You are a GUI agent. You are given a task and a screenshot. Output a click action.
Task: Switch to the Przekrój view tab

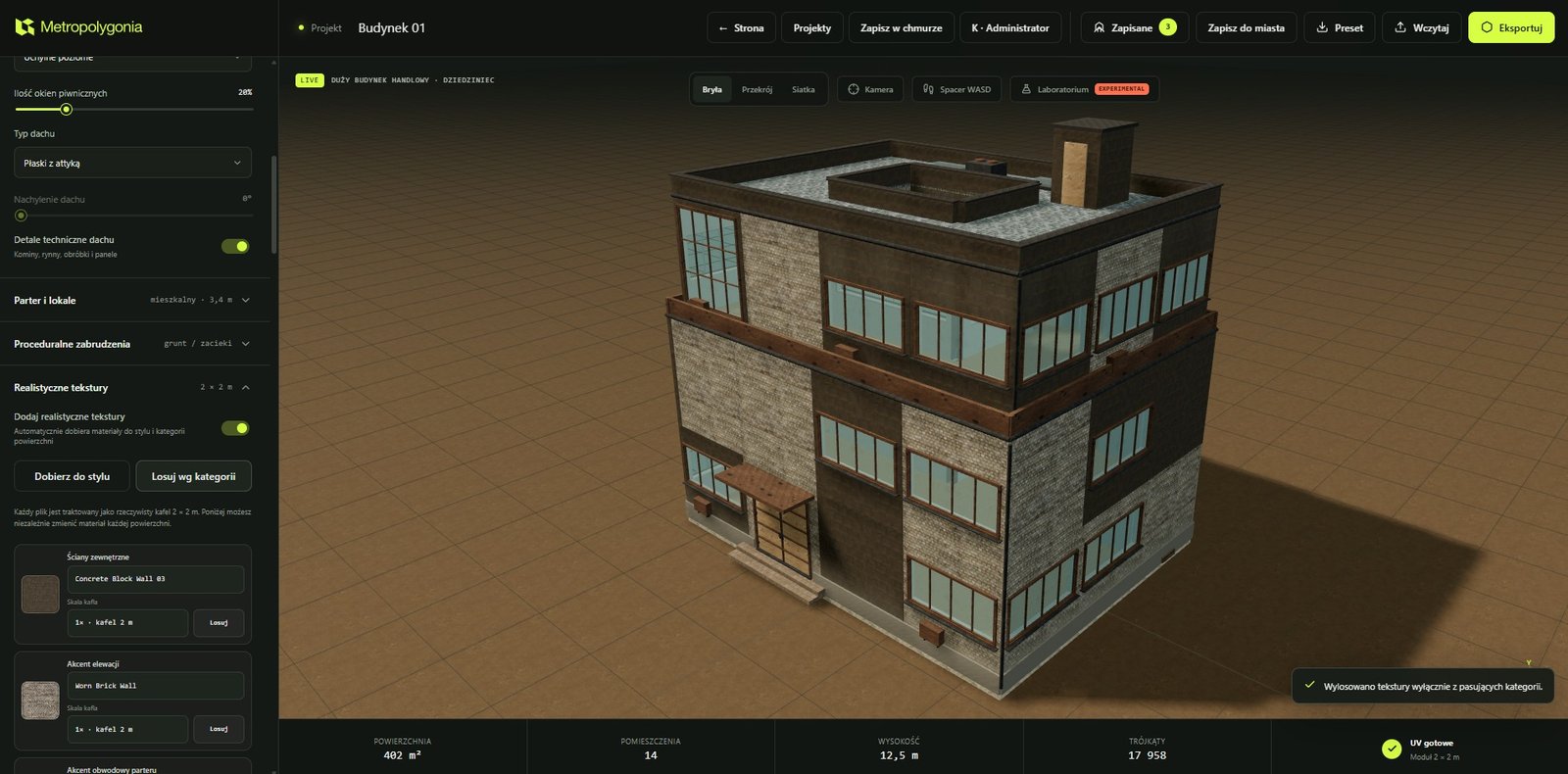pos(757,89)
